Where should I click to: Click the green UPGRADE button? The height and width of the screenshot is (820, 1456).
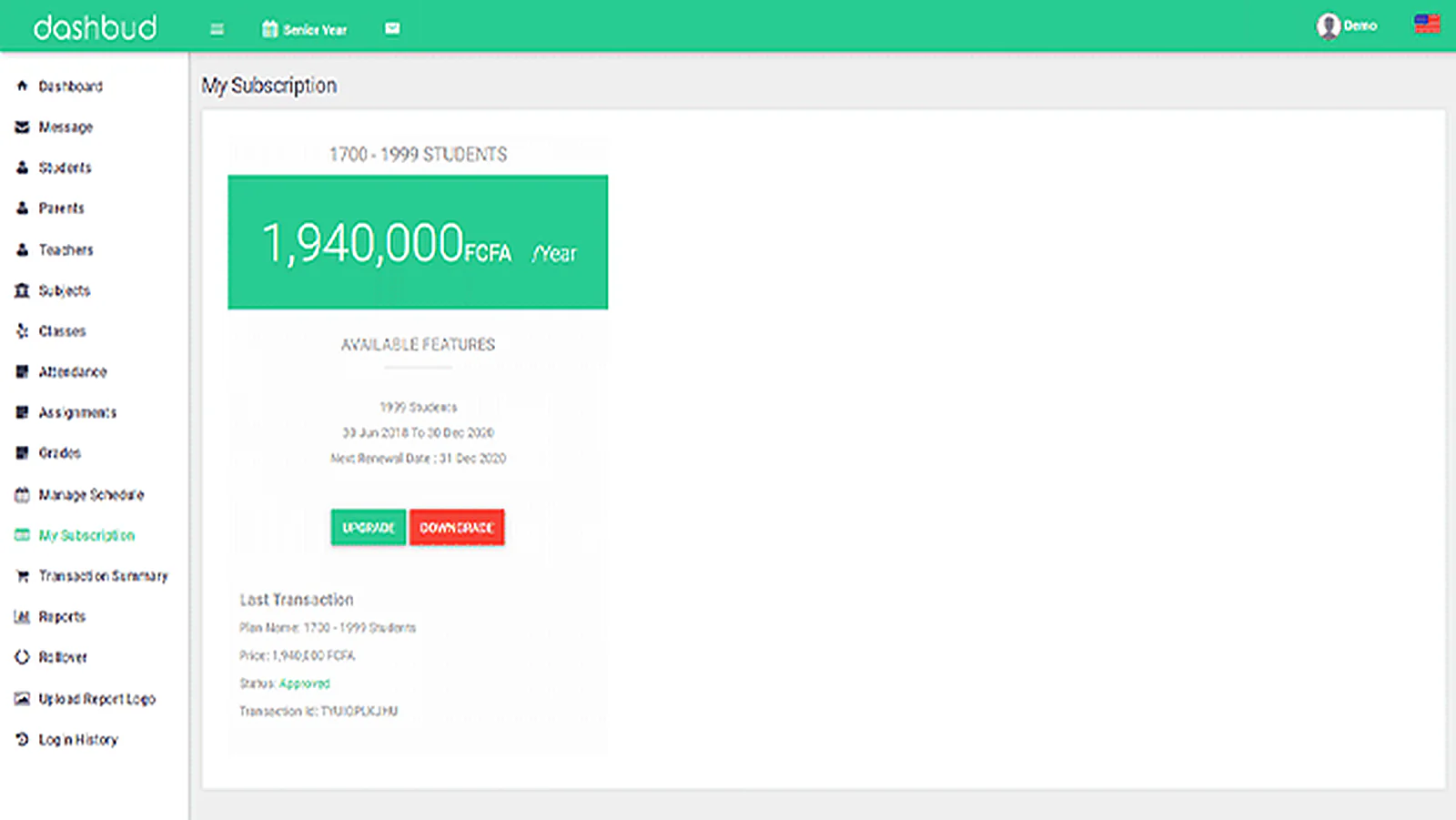click(x=369, y=527)
